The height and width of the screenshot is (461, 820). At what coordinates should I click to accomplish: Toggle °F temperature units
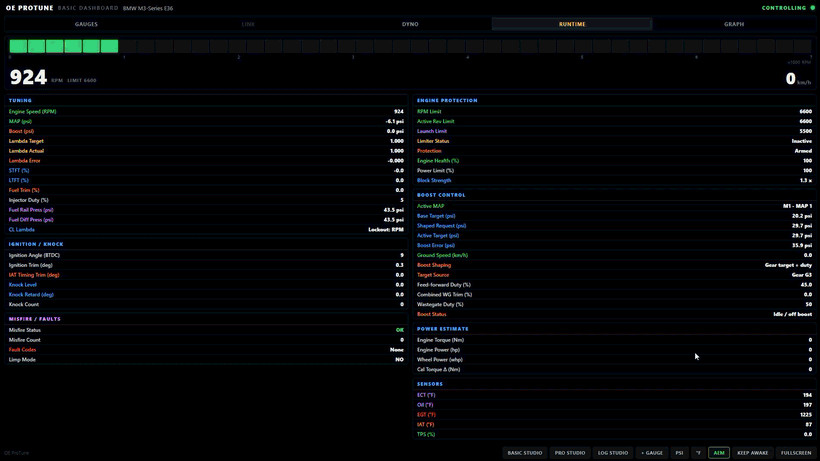pyautogui.click(x=698, y=453)
